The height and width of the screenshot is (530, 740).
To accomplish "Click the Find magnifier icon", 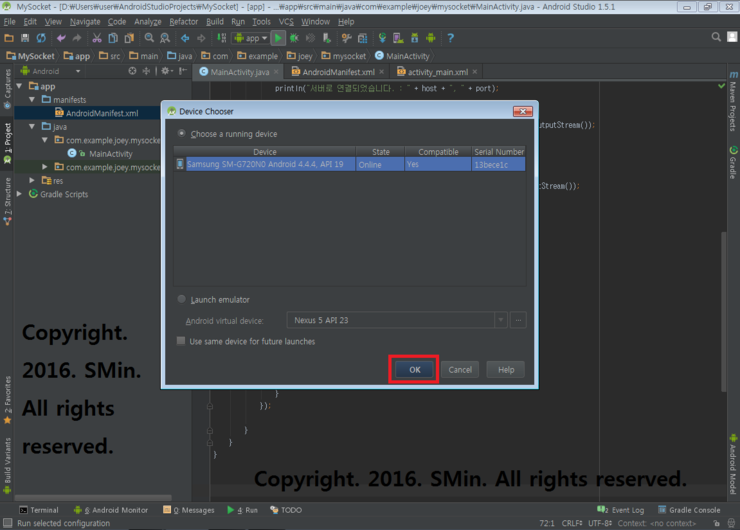I will pyautogui.click(x=149, y=38).
